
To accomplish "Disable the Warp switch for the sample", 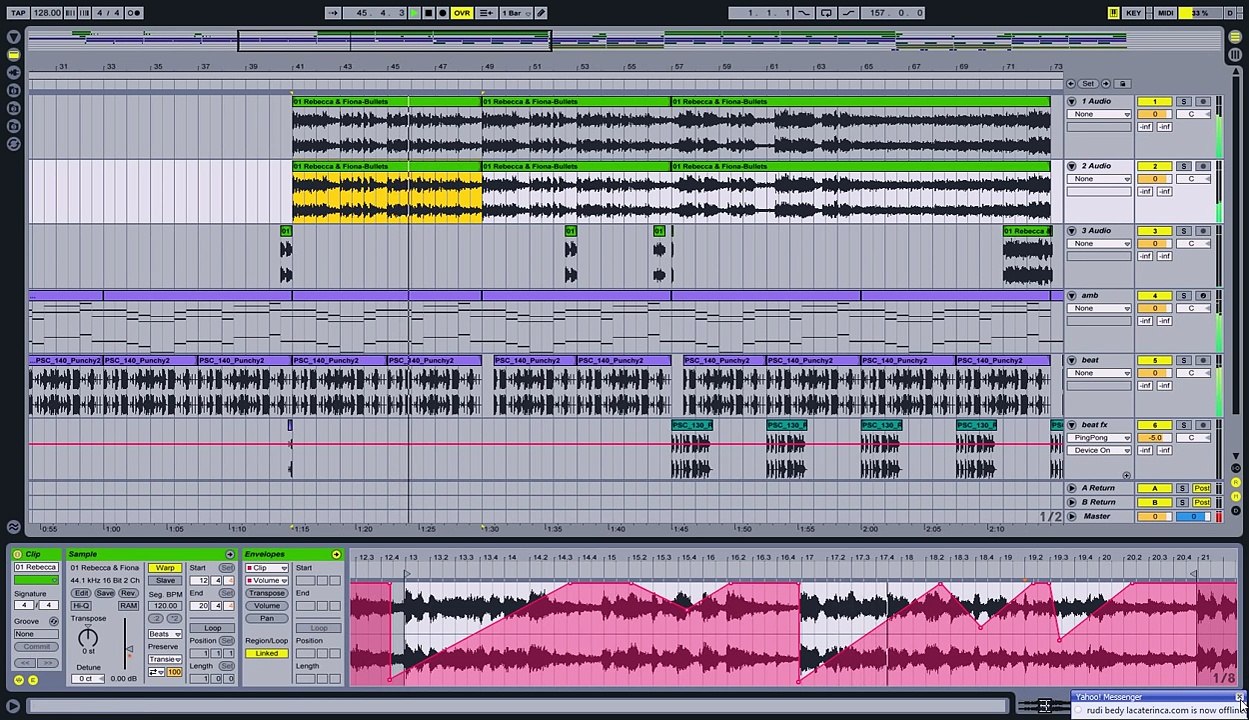I will (x=165, y=568).
